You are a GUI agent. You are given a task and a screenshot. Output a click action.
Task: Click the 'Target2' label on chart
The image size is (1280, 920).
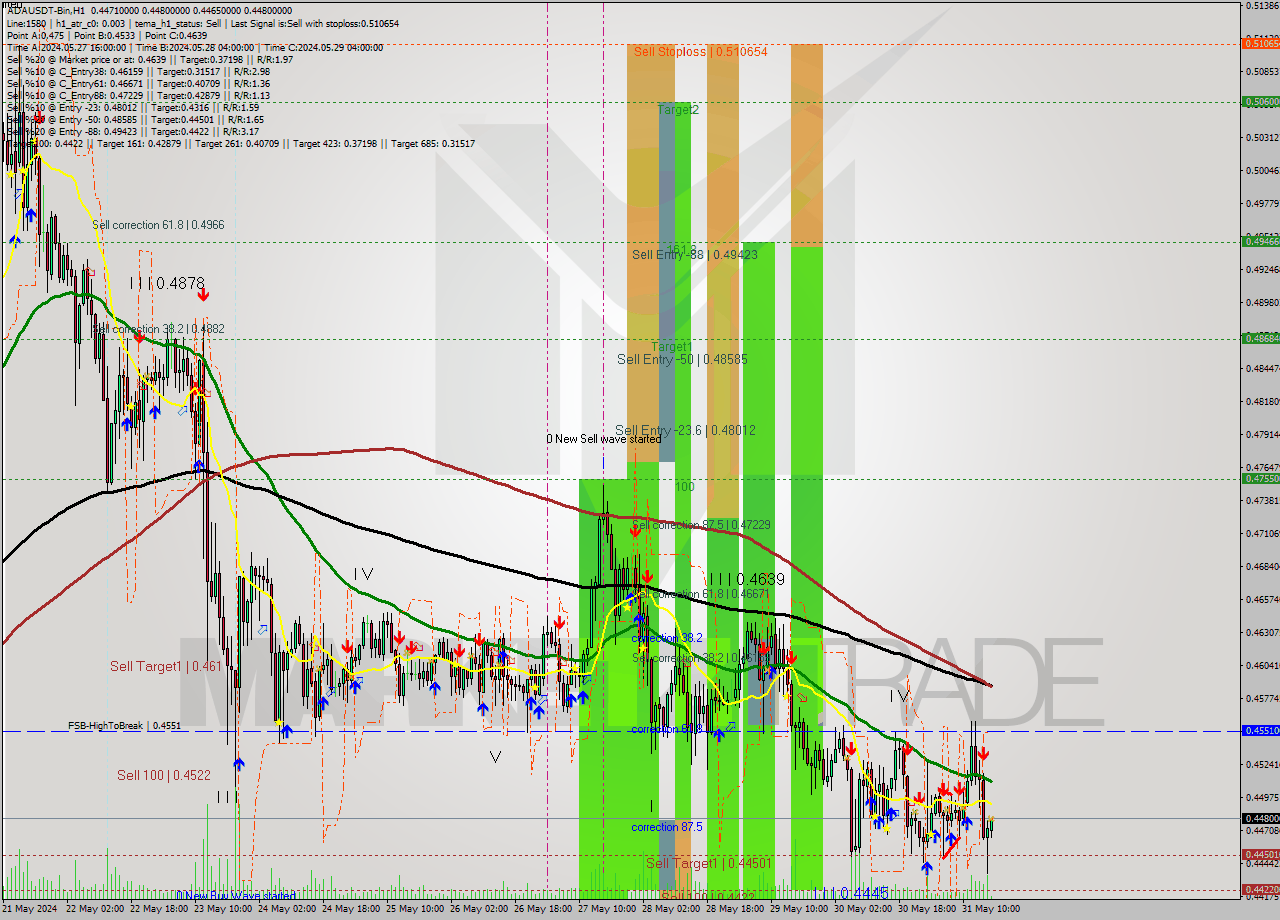pyautogui.click(x=678, y=110)
